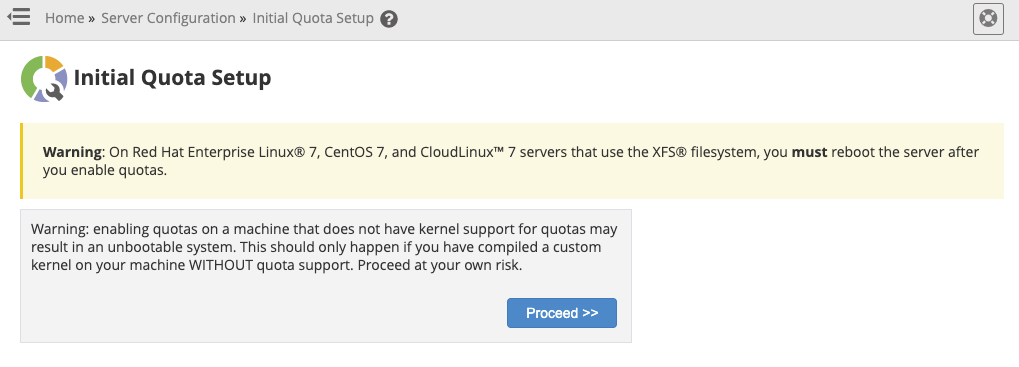This screenshot has width=1019, height=367.
Task: Select the Initial Quota Setup breadcrumb
Action: (313, 18)
